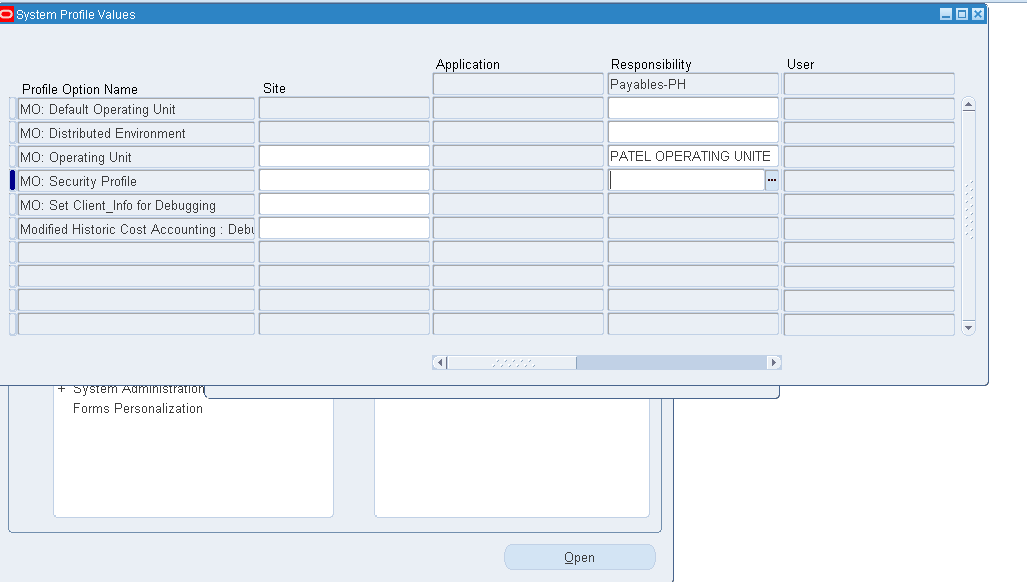This screenshot has width=1027, height=582.
Task: Select the PATEL OPERATING UNITE responsibility field
Action: point(692,157)
